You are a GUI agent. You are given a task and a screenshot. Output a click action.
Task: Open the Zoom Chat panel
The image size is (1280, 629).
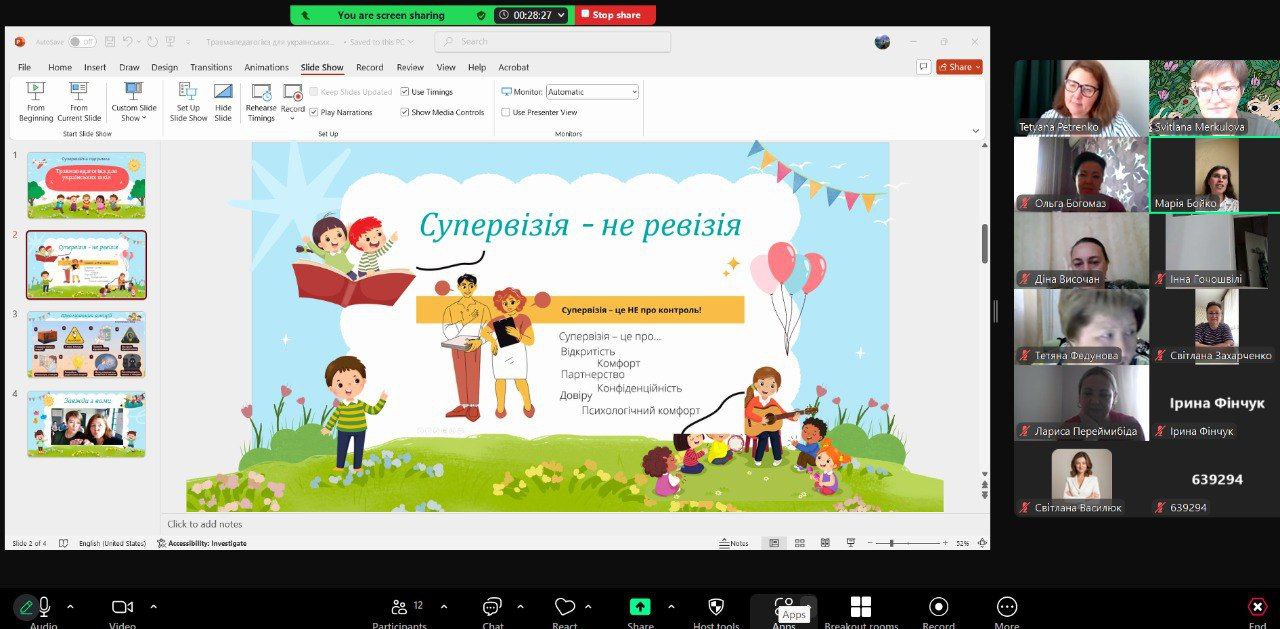pyautogui.click(x=492, y=607)
